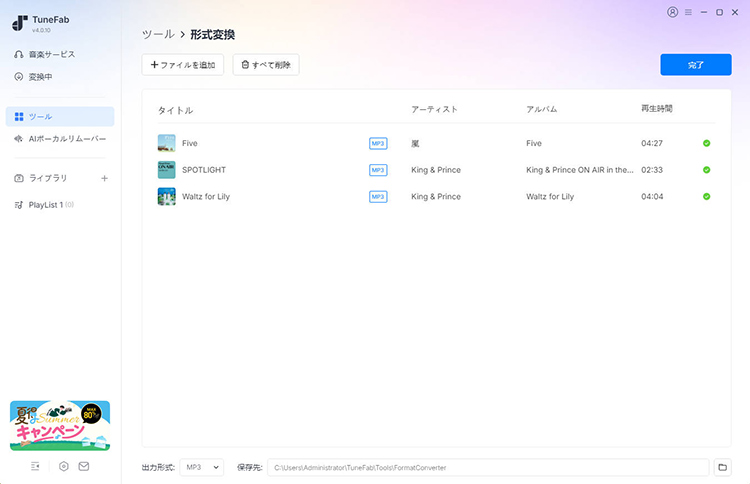Open the 変換中 section
This screenshot has width=750, height=484.
pyautogui.click(x=41, y=77)
